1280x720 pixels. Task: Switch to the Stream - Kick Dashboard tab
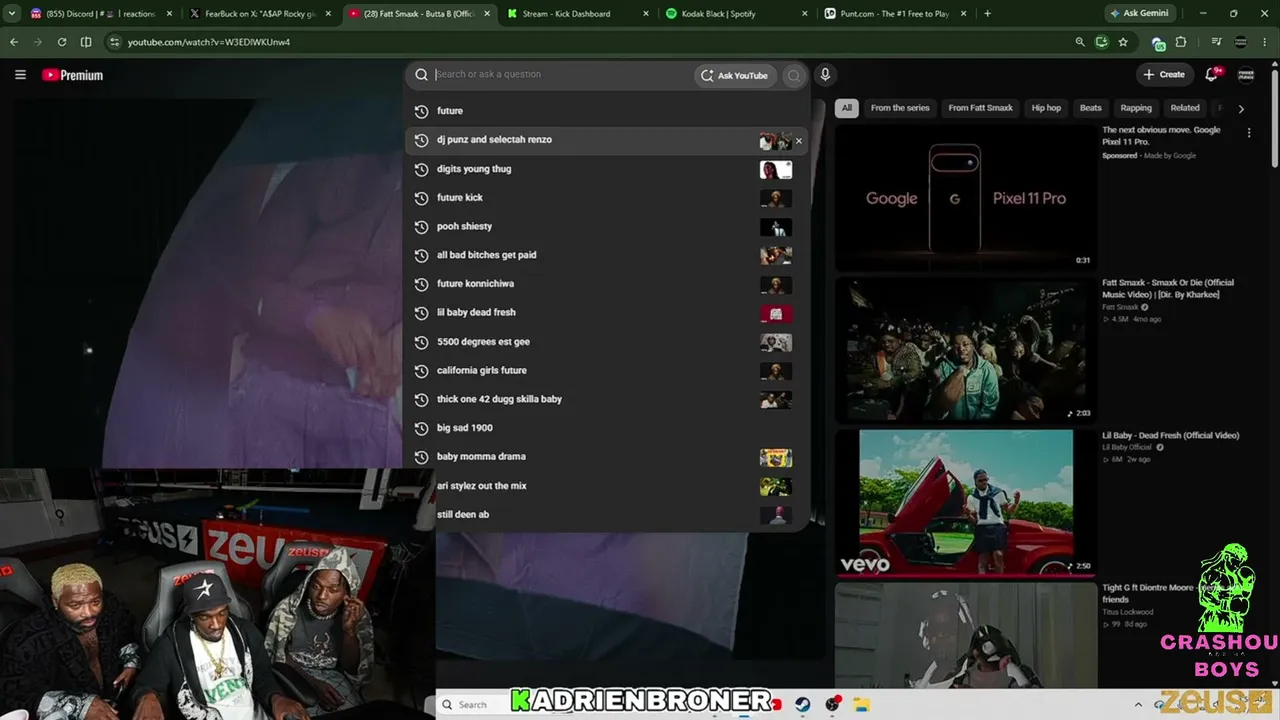pyautogui.click(x=576, y=14)
